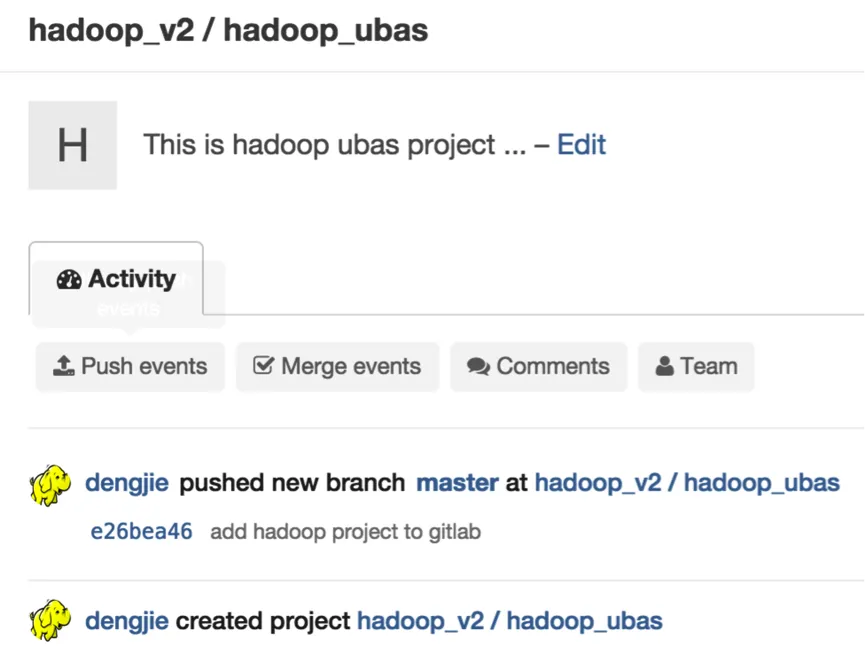Click the upload icon beside Push events
The width and height of the screenshot is (865, 647).
(63, 367)
